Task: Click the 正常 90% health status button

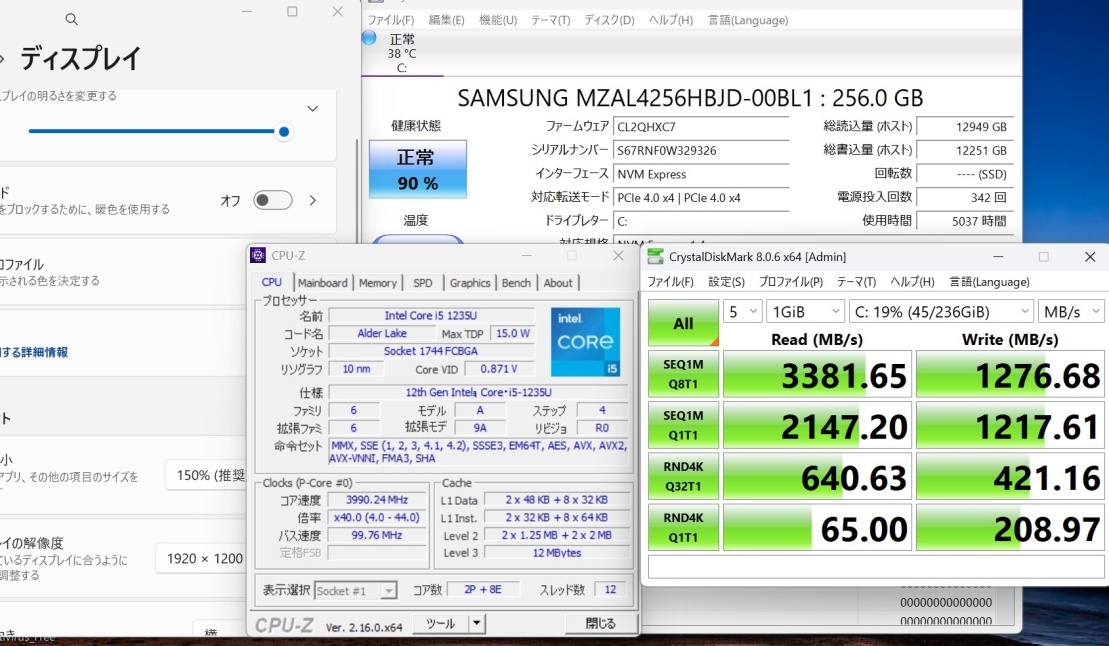Action: [418, 168]
